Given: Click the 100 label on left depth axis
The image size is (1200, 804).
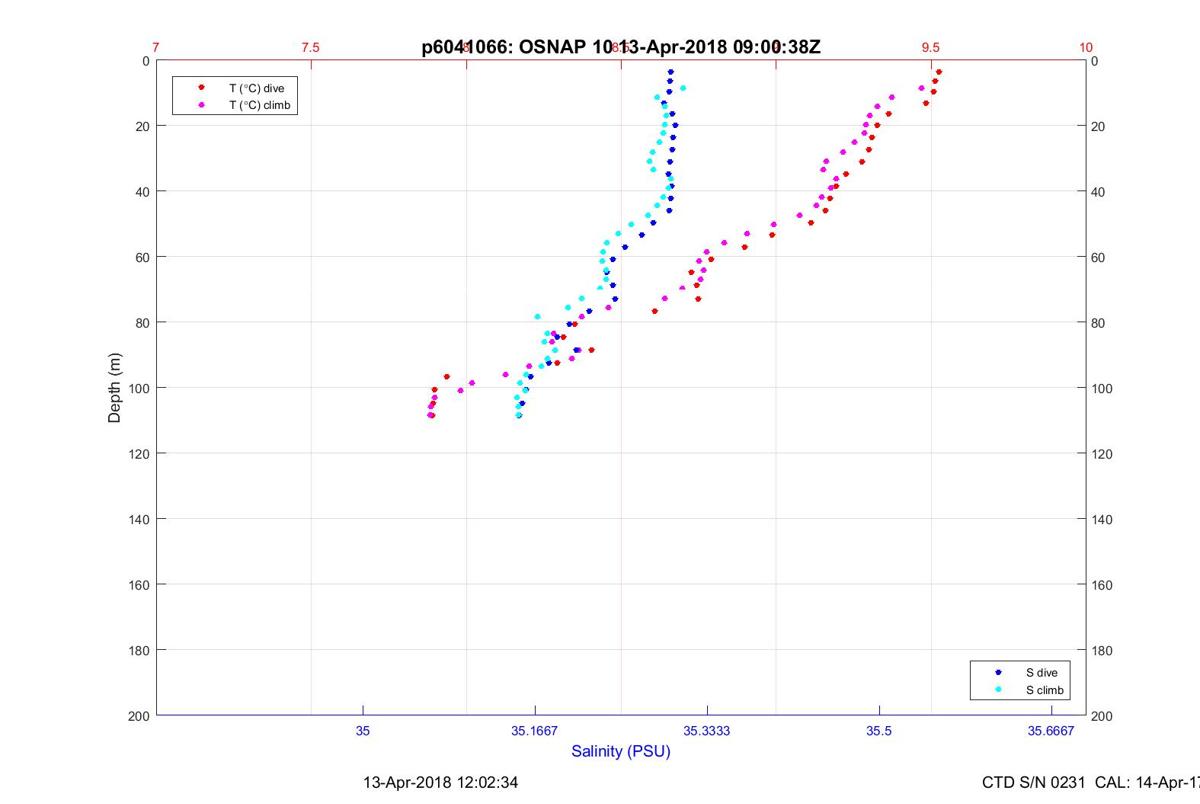Looking at the screenshot, I should (139, 388).
